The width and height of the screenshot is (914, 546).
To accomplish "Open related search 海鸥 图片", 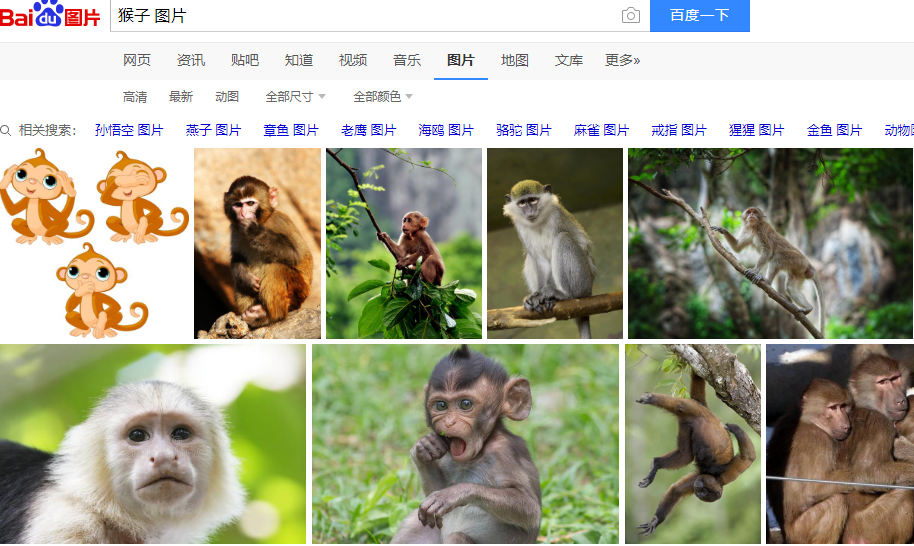I will point(446,131).
